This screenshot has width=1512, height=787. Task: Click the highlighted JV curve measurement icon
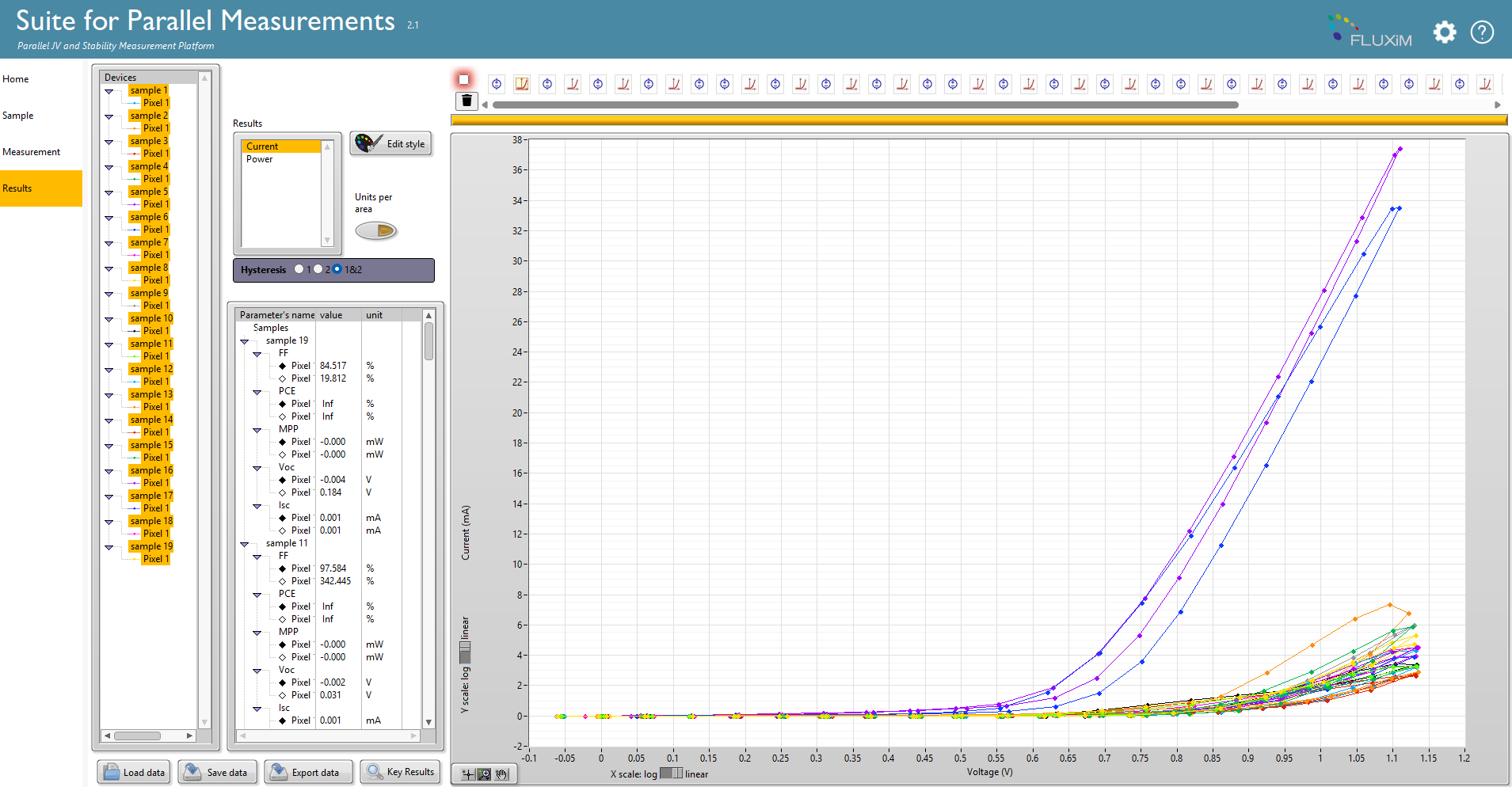pyautogui.click(x=522, y=83)
